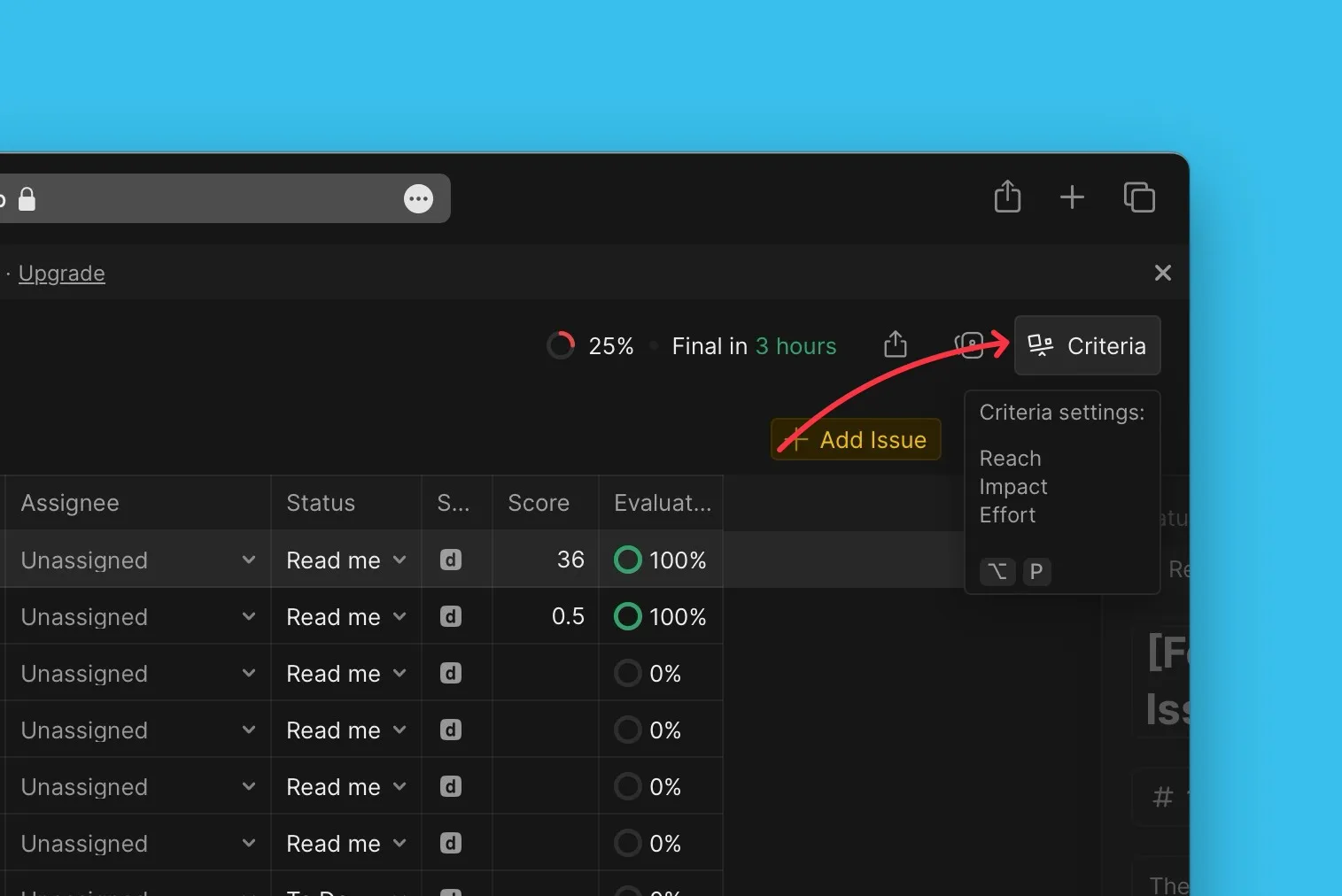This screenshot has width=1342, height=896.
Task: Show the browser tab overview
Action: pyautogui.click(x=1139, y=197)
